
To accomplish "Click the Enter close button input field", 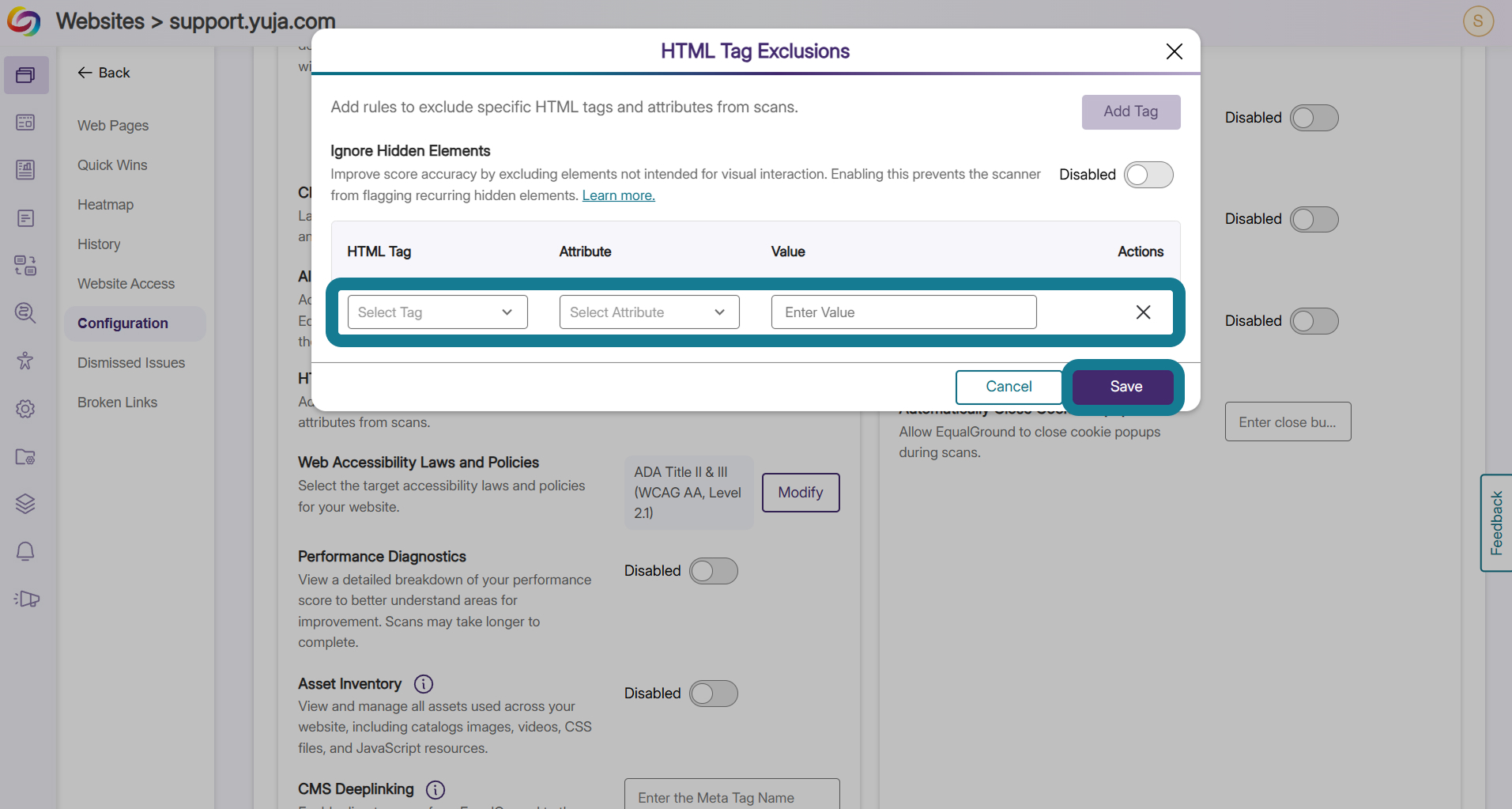I will (x=1288, y=422).
